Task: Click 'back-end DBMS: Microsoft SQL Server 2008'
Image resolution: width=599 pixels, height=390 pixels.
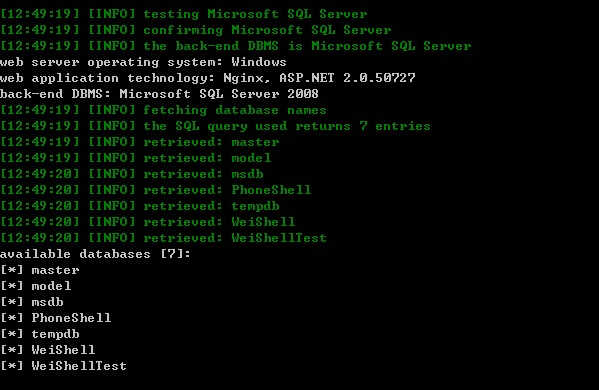Action: (x=159, y=94)
